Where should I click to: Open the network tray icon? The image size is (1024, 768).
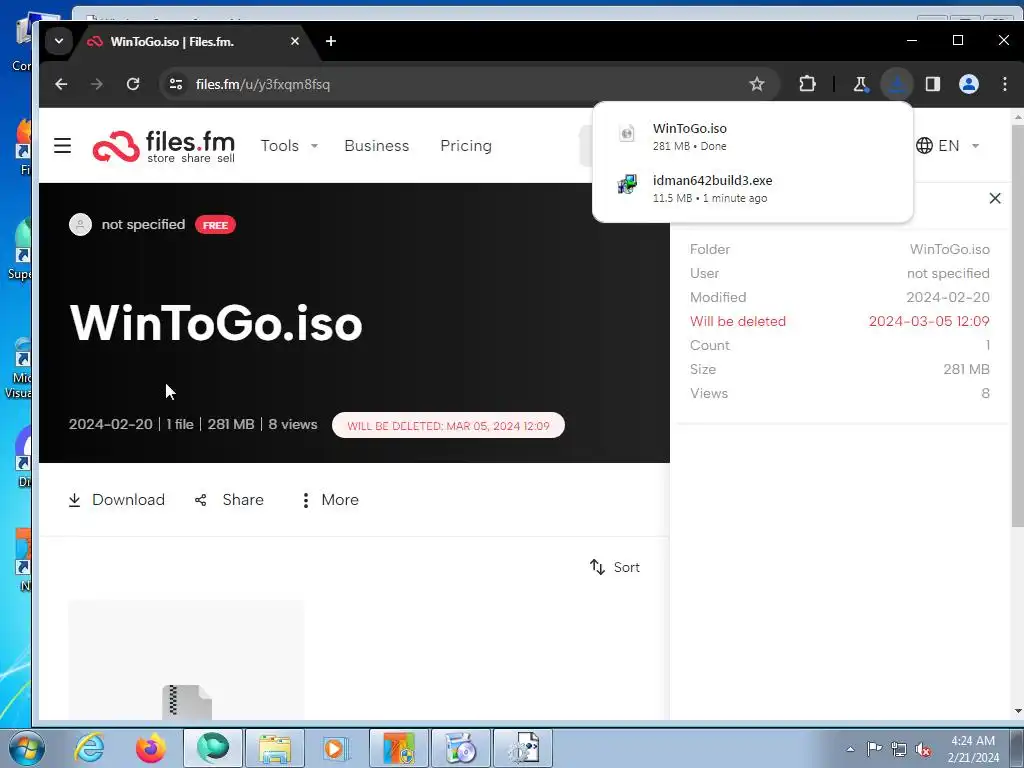click(x=899, y=749)
